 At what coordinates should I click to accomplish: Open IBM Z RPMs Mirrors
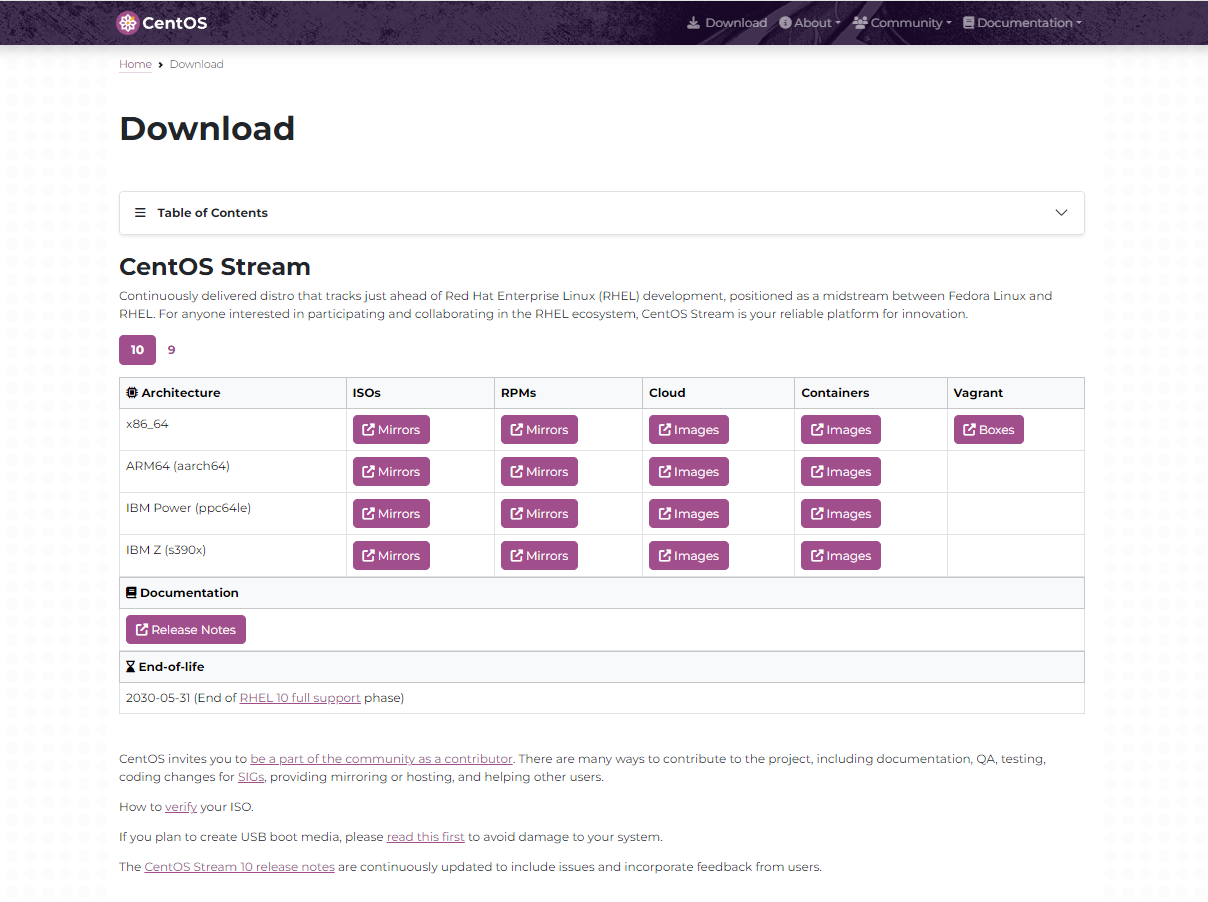(539, 556)
